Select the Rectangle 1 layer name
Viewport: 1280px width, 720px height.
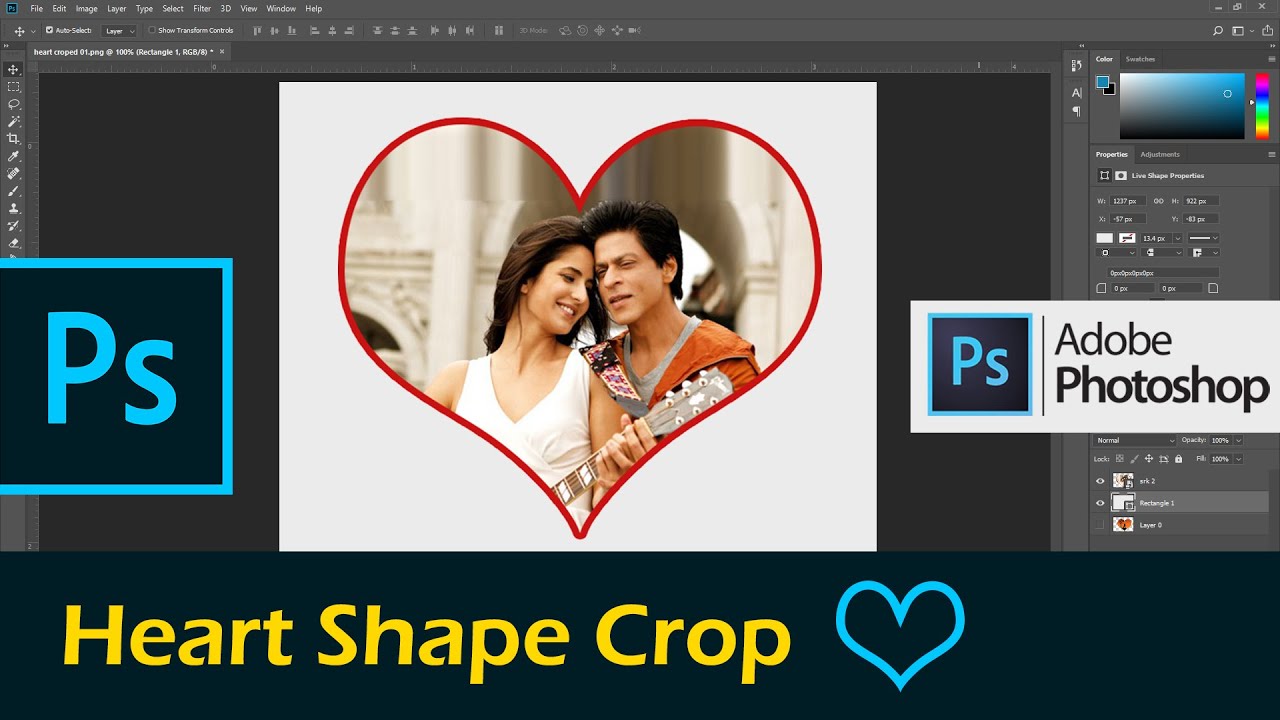(x=1157, y=503)
